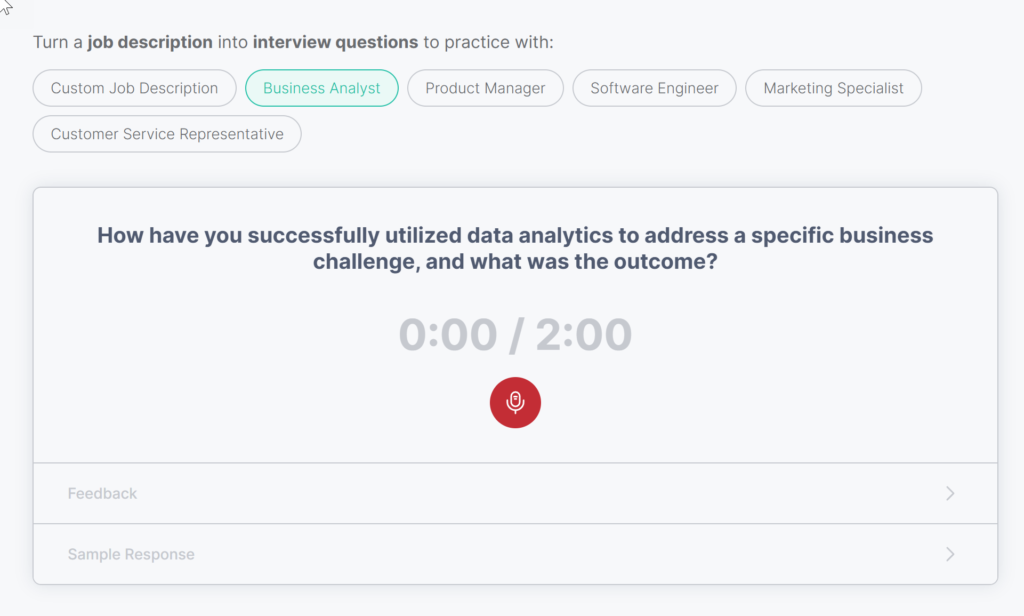
Task: Show the Sample Response section label
Action: (x=131, y=554)
